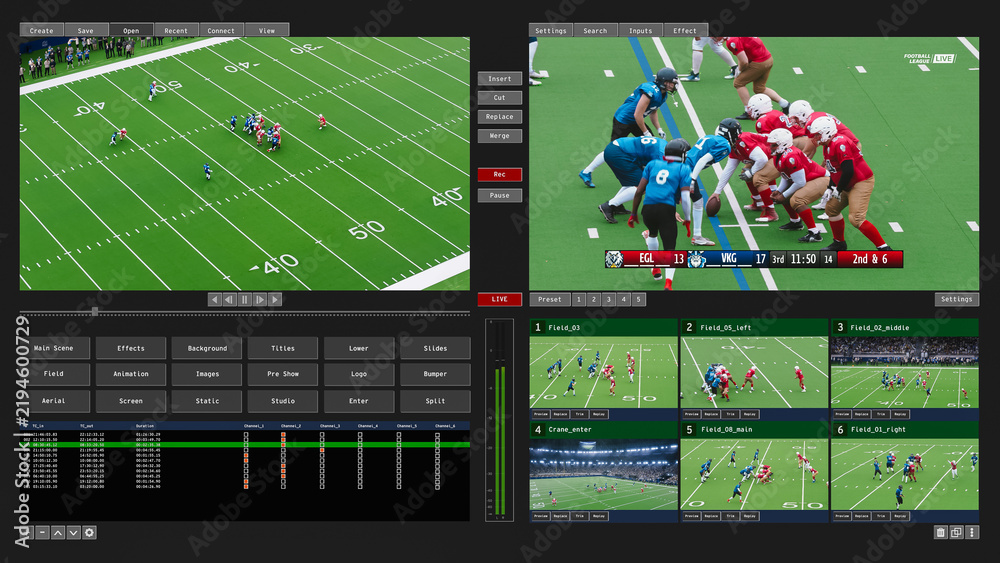
Task: Click Replay under Field_02_middle
Action: pos(901,414)
